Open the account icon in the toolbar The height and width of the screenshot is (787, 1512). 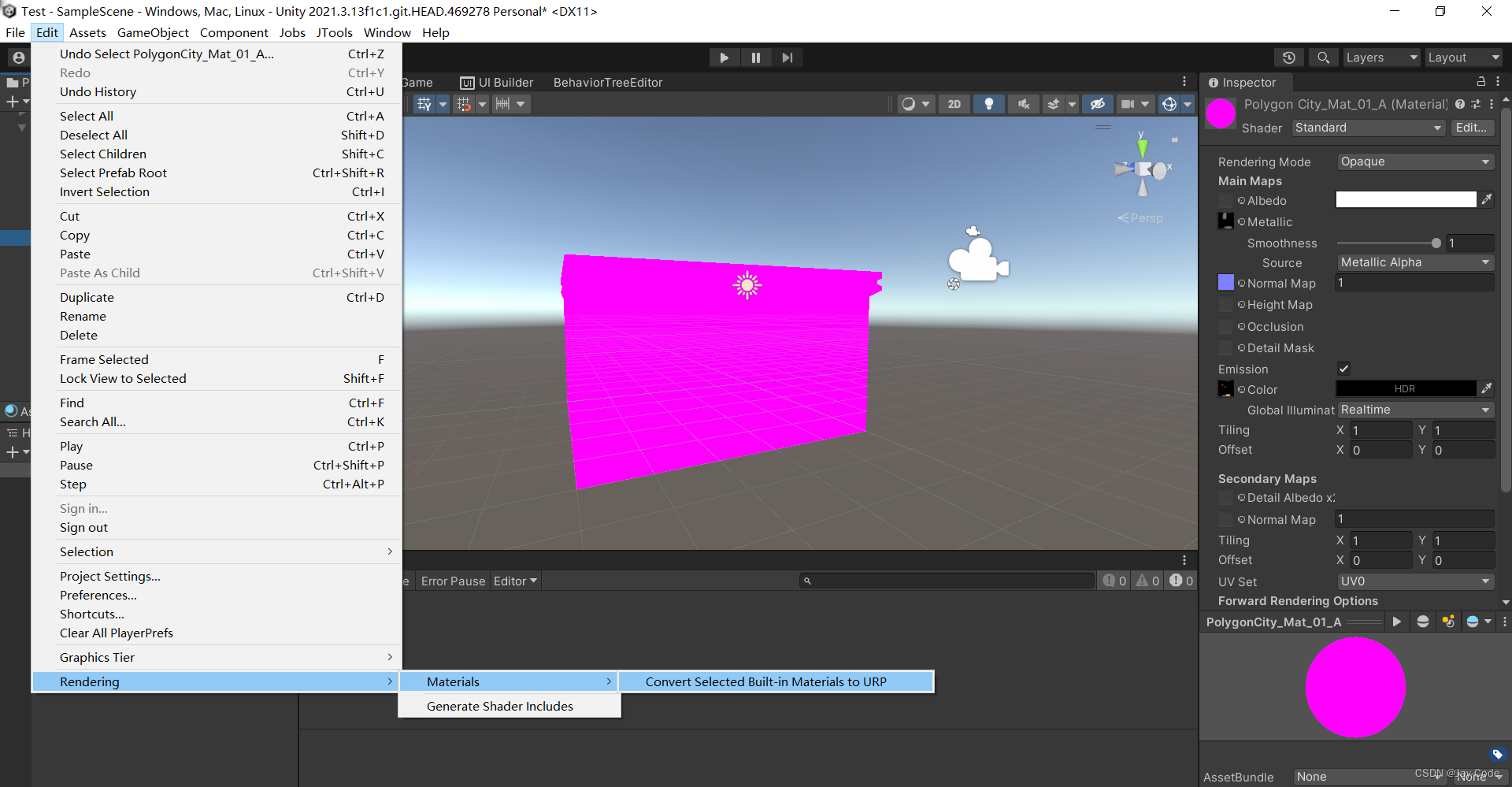19,58
